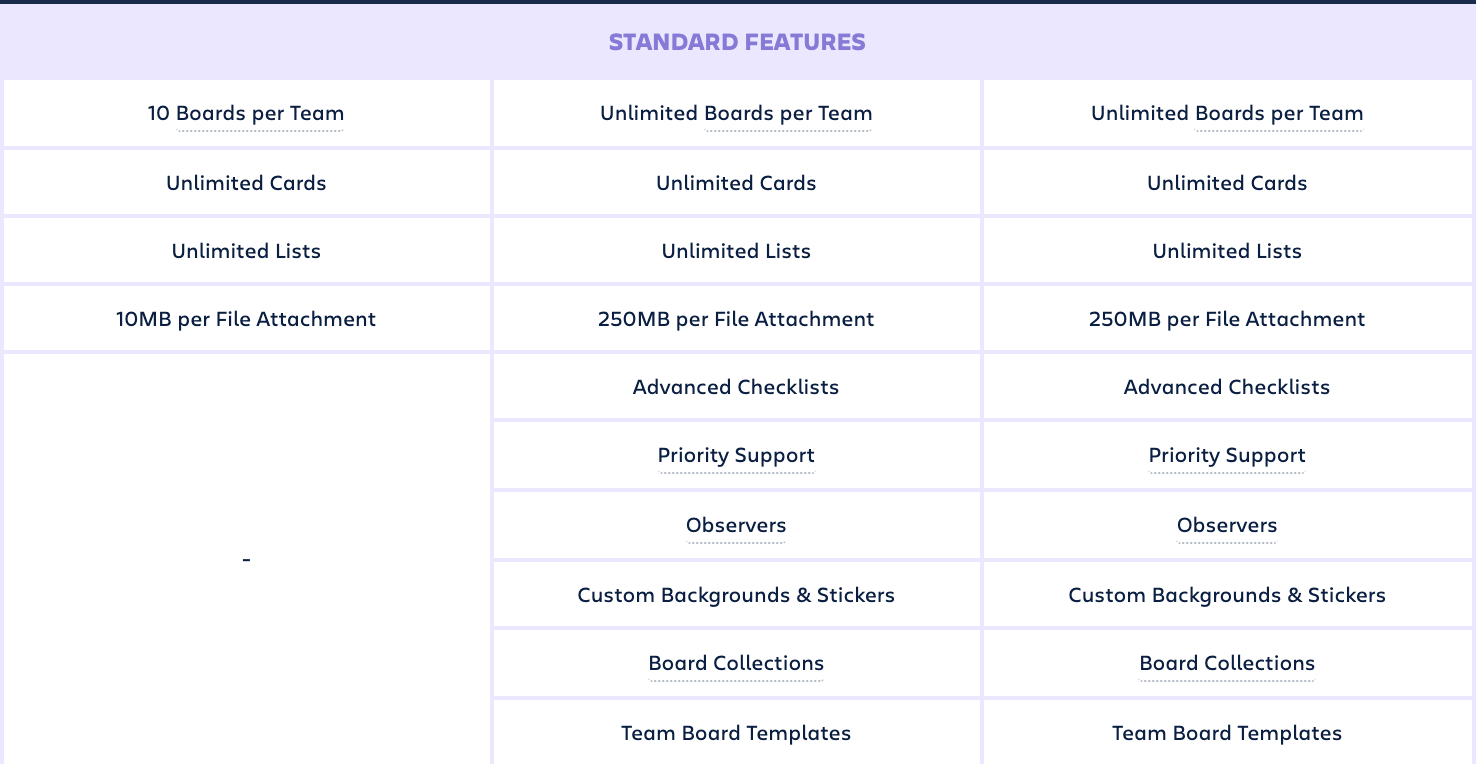Click '10MB per File Attachment' cell
This screenshot has width=1476, height=764.
[246, 319]
